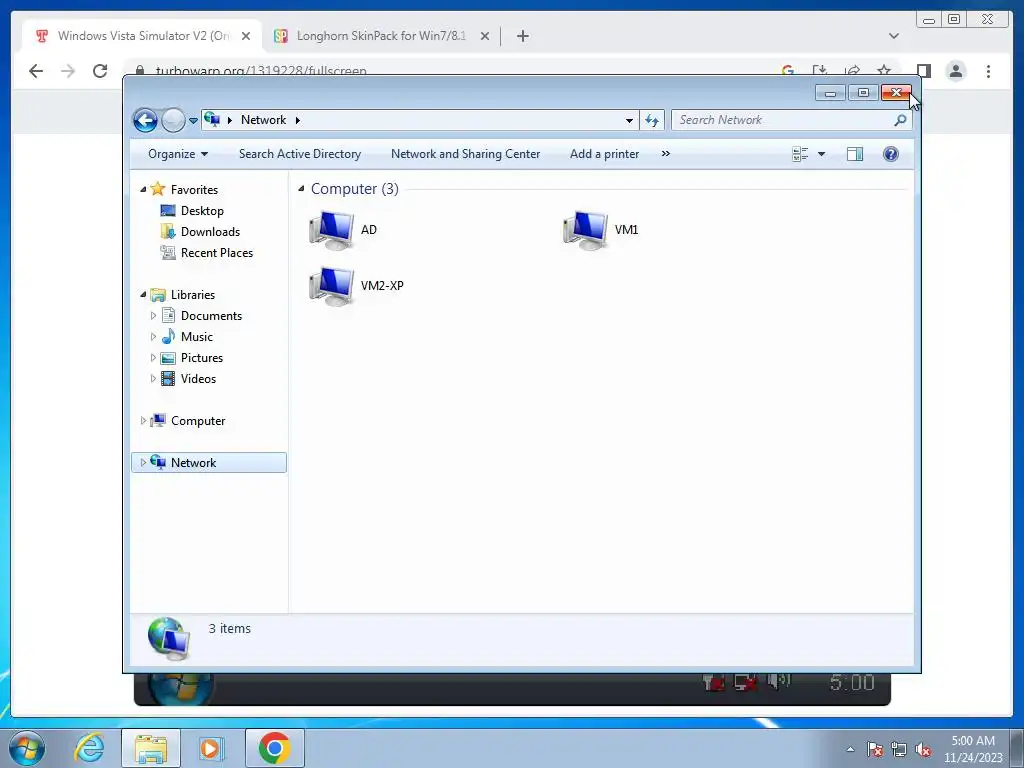Expand the Pictures library
The height and width of the screenshot is (768, 1024).
[153, 358]
